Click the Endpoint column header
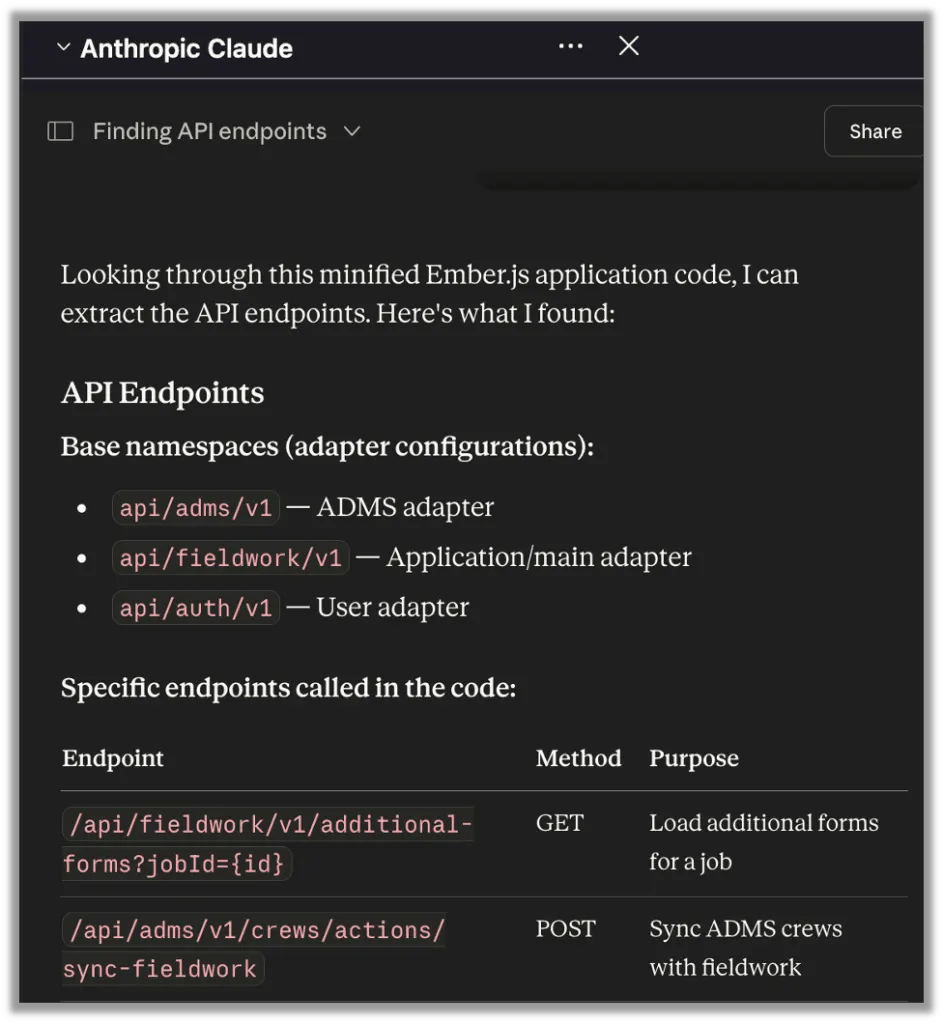 [113, 758]
